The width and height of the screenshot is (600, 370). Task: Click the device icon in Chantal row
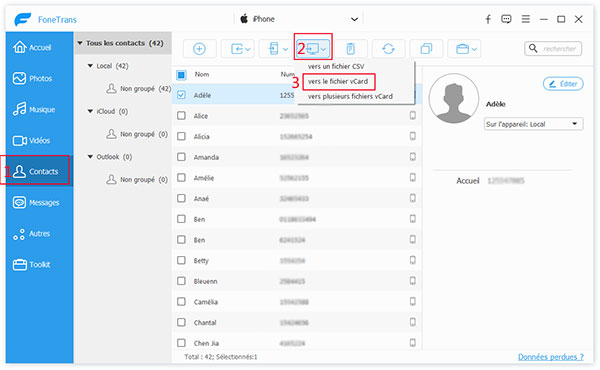(413, 322)
